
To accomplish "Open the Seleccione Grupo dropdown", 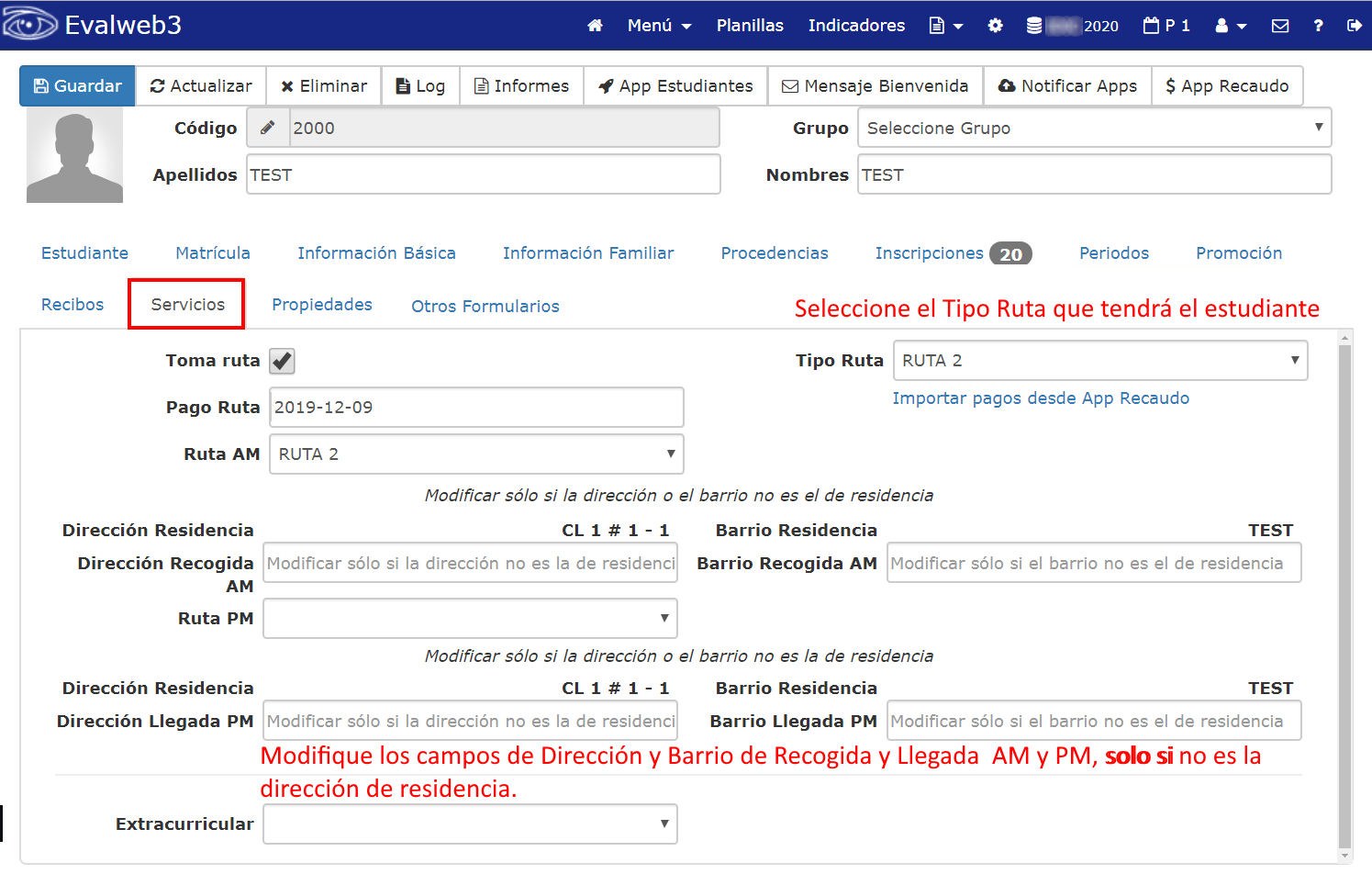I will click(x=1094, y=128).
